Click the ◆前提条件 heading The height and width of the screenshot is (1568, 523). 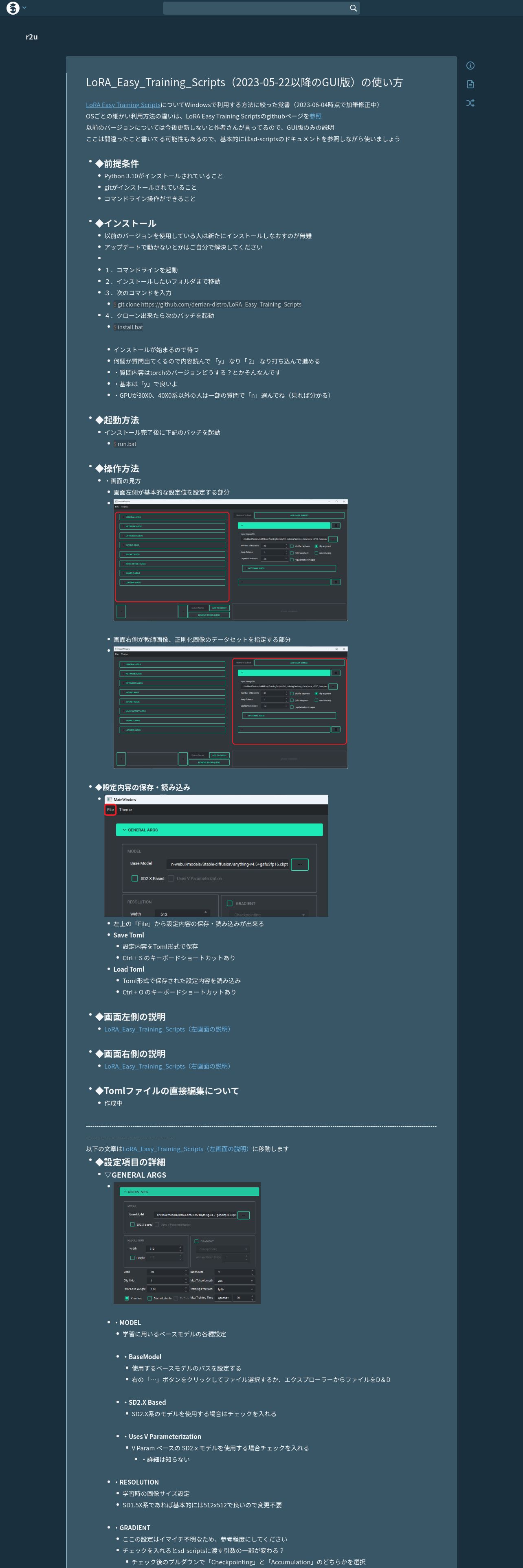pos(117,164)
